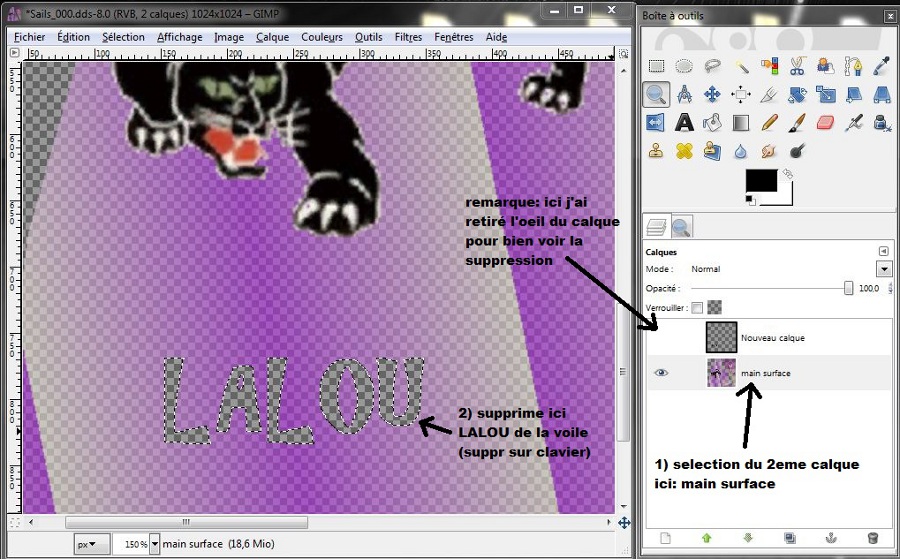Select the Blur/Sharpen droplet tool
This screenshot has height=559, width=900.
[x=740, y=150]
